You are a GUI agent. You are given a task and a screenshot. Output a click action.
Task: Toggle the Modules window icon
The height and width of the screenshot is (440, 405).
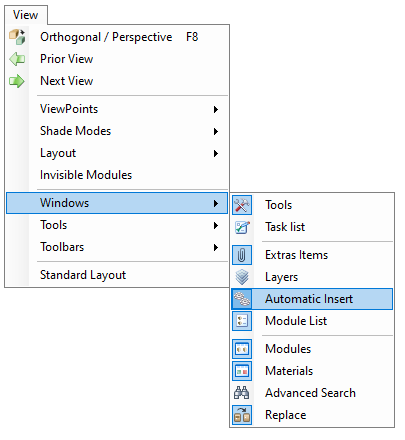[242, 349]
